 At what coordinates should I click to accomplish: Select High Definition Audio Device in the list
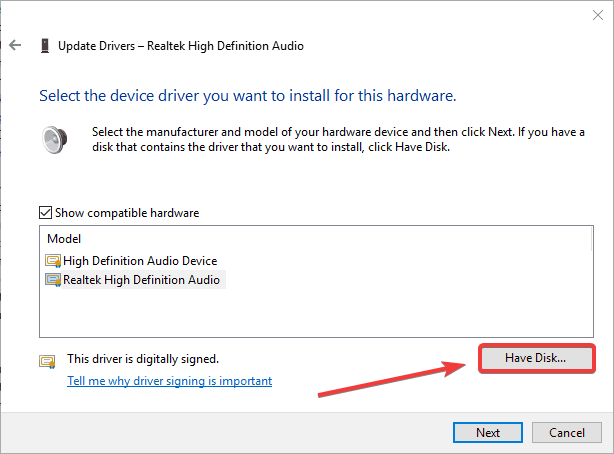tap(140, 261)
